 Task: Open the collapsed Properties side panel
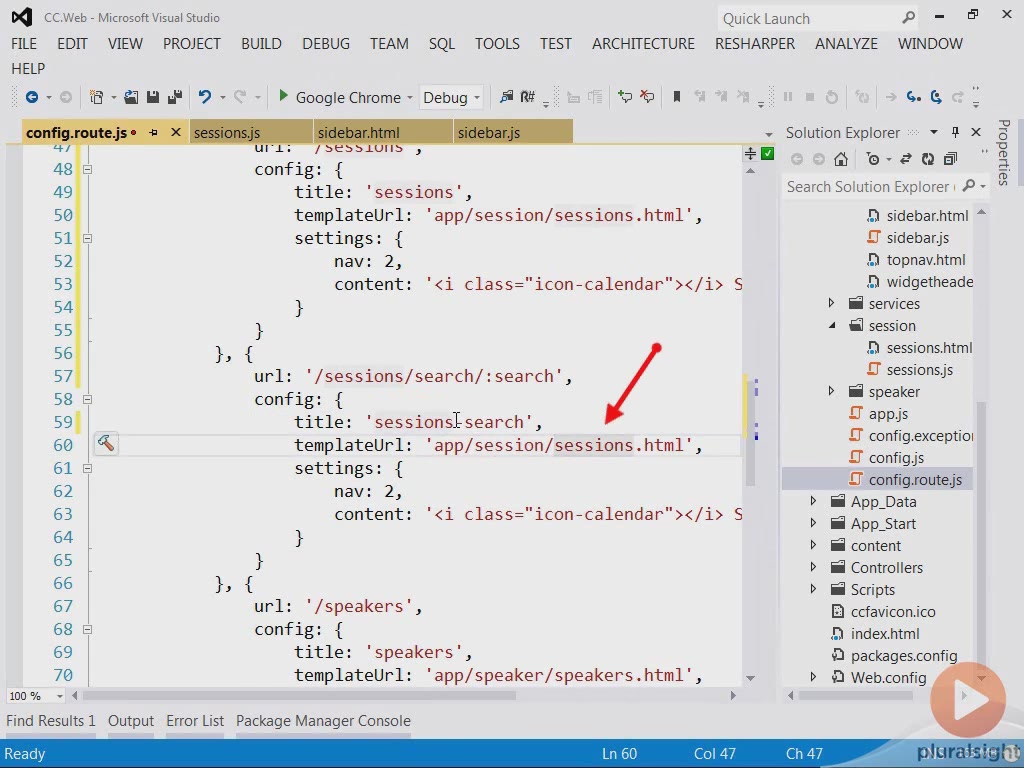point(1004,153)
